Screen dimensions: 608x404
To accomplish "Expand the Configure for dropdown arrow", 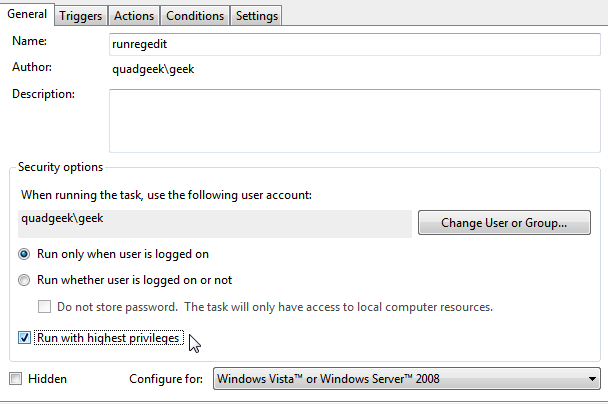I will coord(592,379).
